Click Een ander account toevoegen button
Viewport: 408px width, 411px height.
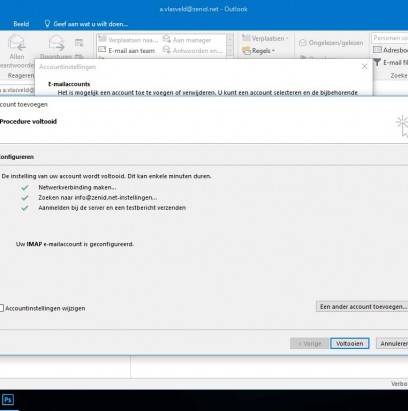[x=362, y=306]
